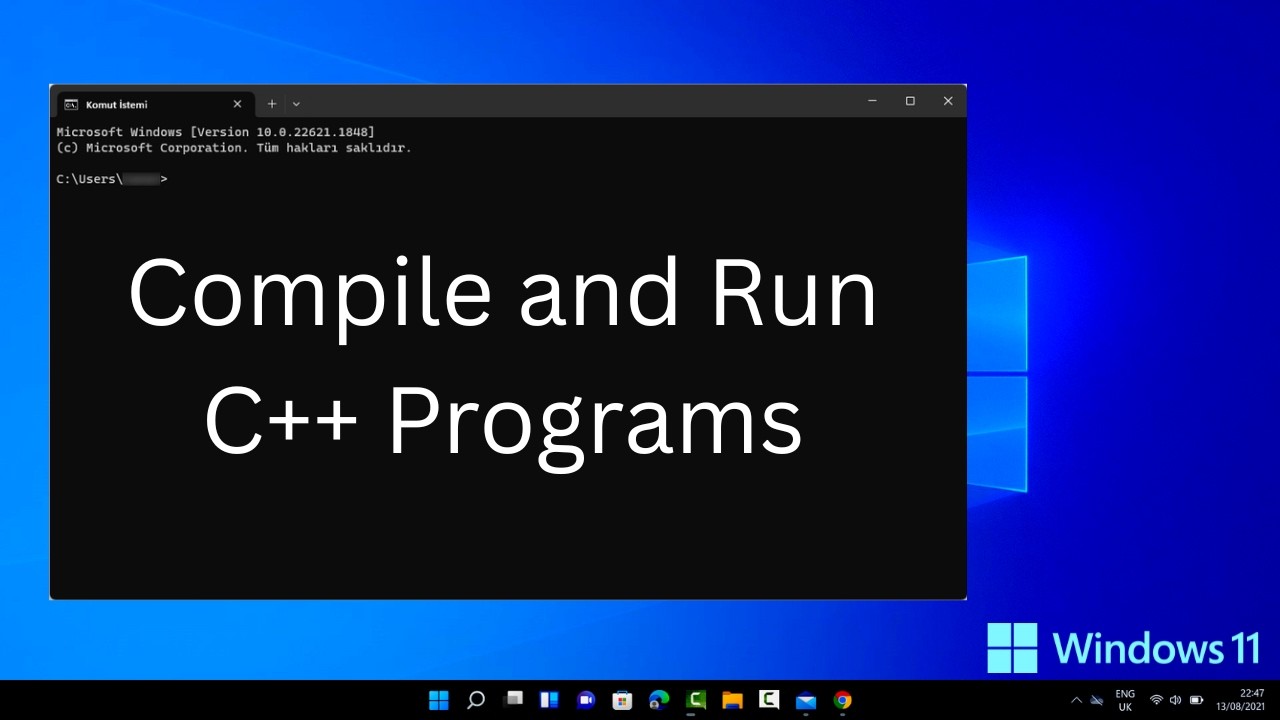Viewport: 1280px width, 720px height.
Task: Open the clock showing 22:47
Action: pos(1240,700)
